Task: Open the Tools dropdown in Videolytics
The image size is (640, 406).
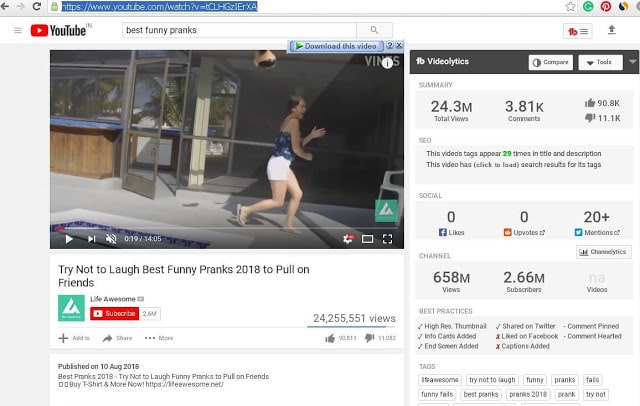Action: pyautogui.click(x=600, y=62)
